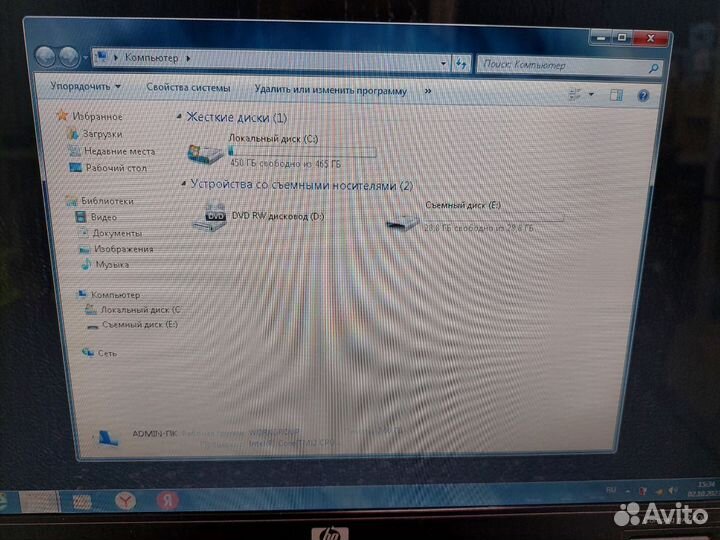Click the Я Yandex taskbar icon

click(x=168, y=500)
